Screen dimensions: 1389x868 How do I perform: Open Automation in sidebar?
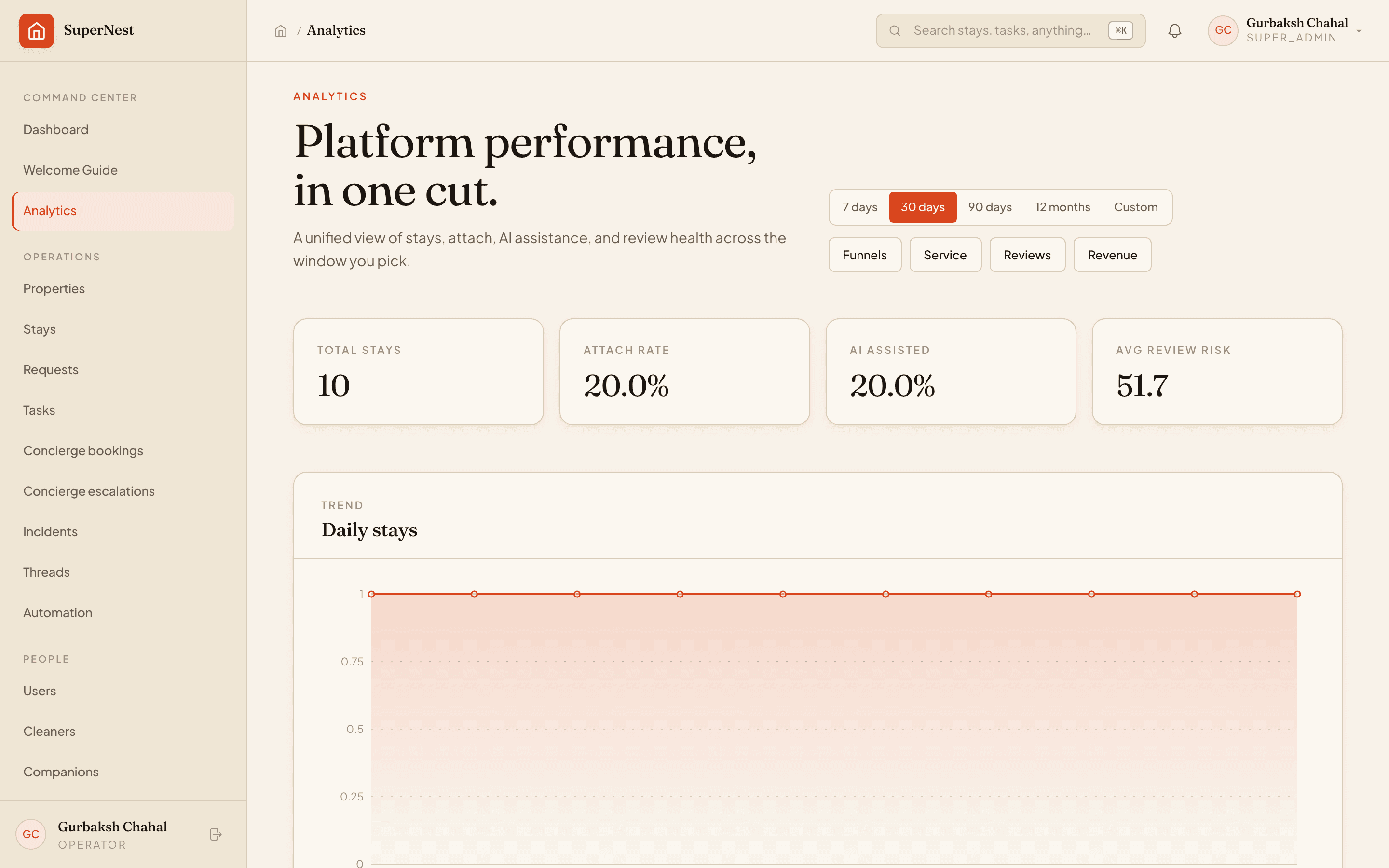[x=123, y=613]
